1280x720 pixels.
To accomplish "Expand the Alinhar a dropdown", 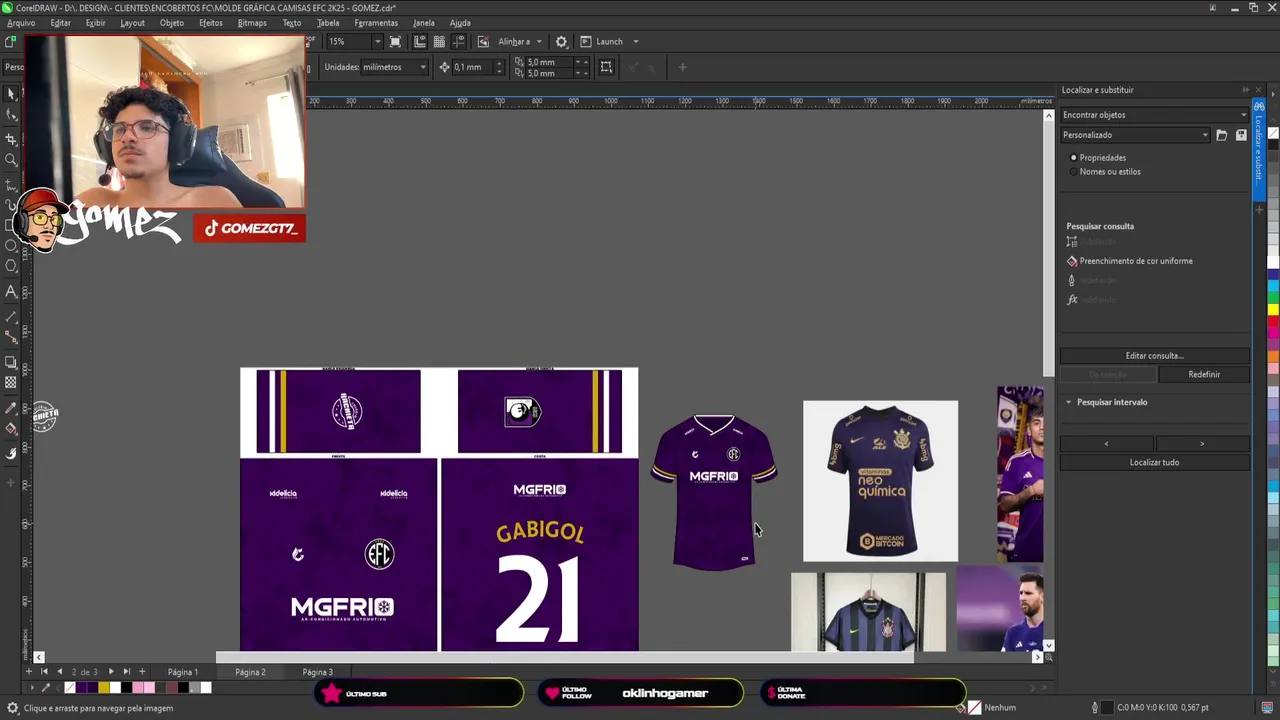I will click(x=539, y=42).
